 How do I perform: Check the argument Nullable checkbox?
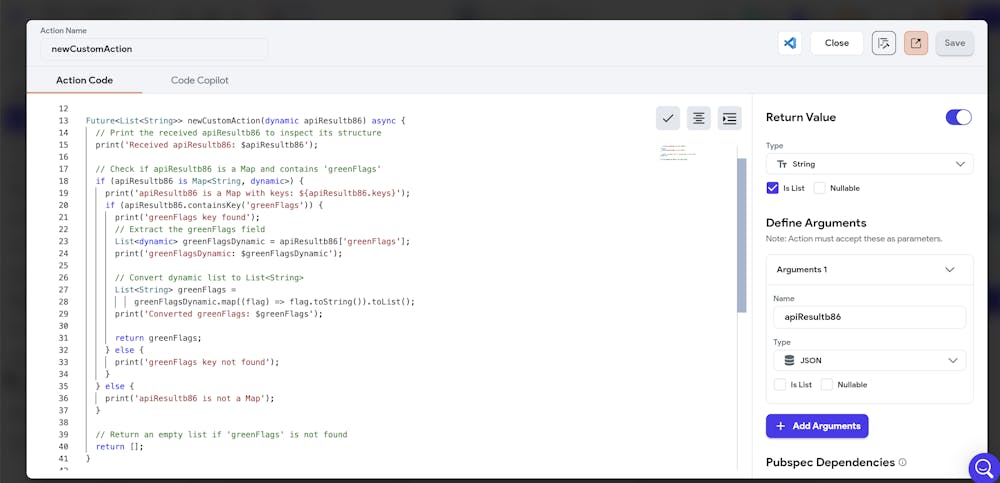827,384
